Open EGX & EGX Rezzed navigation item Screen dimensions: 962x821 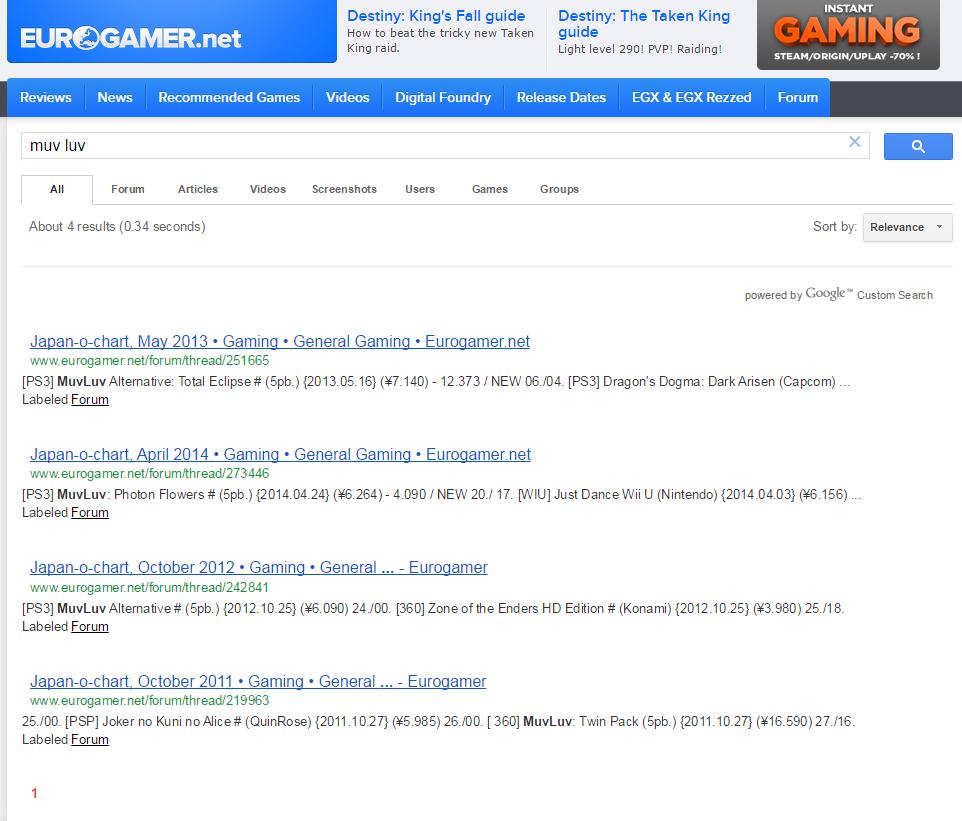click(x=692, y=98)
